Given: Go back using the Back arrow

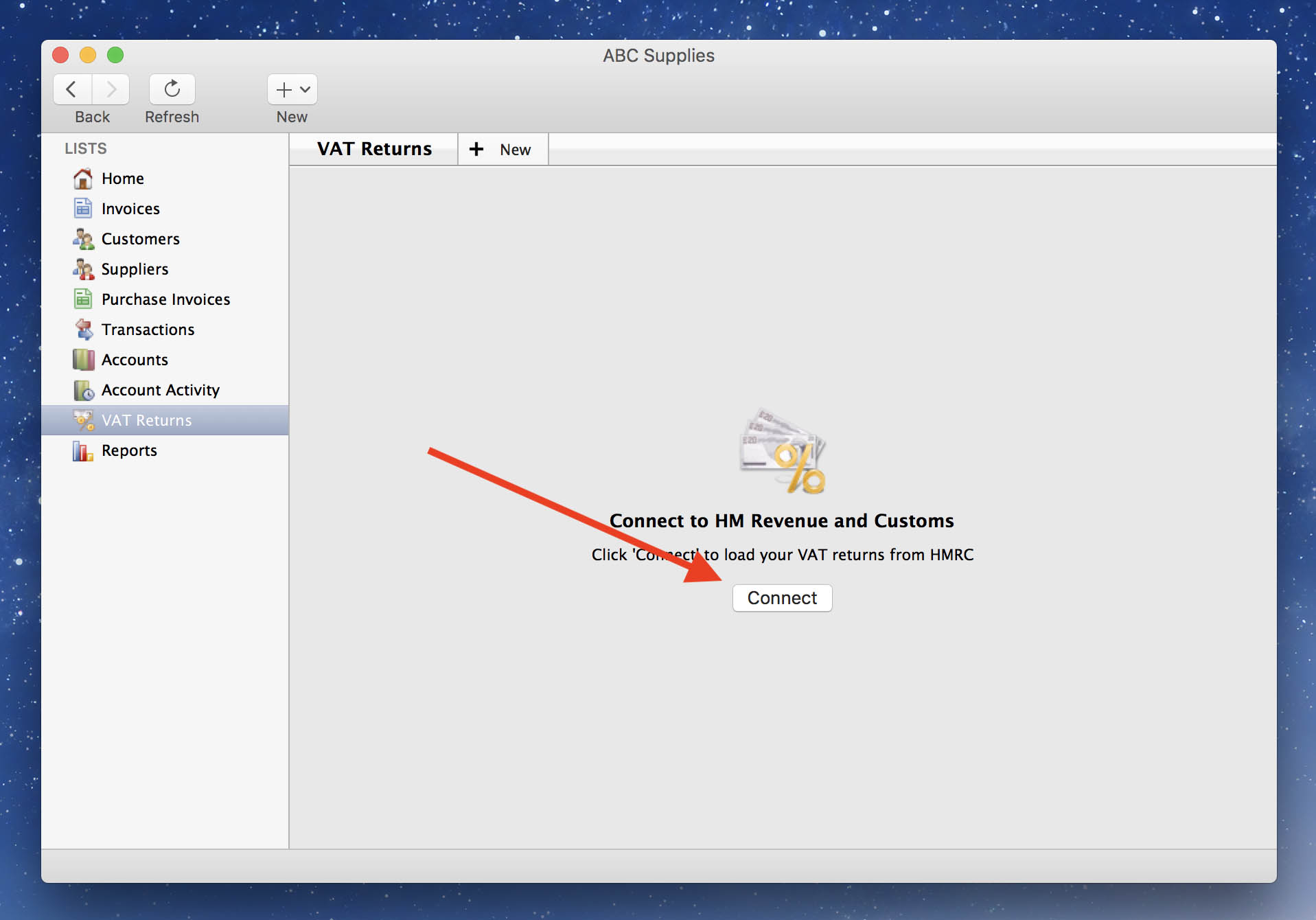Looking at the screenshot, I should point(72,89).
